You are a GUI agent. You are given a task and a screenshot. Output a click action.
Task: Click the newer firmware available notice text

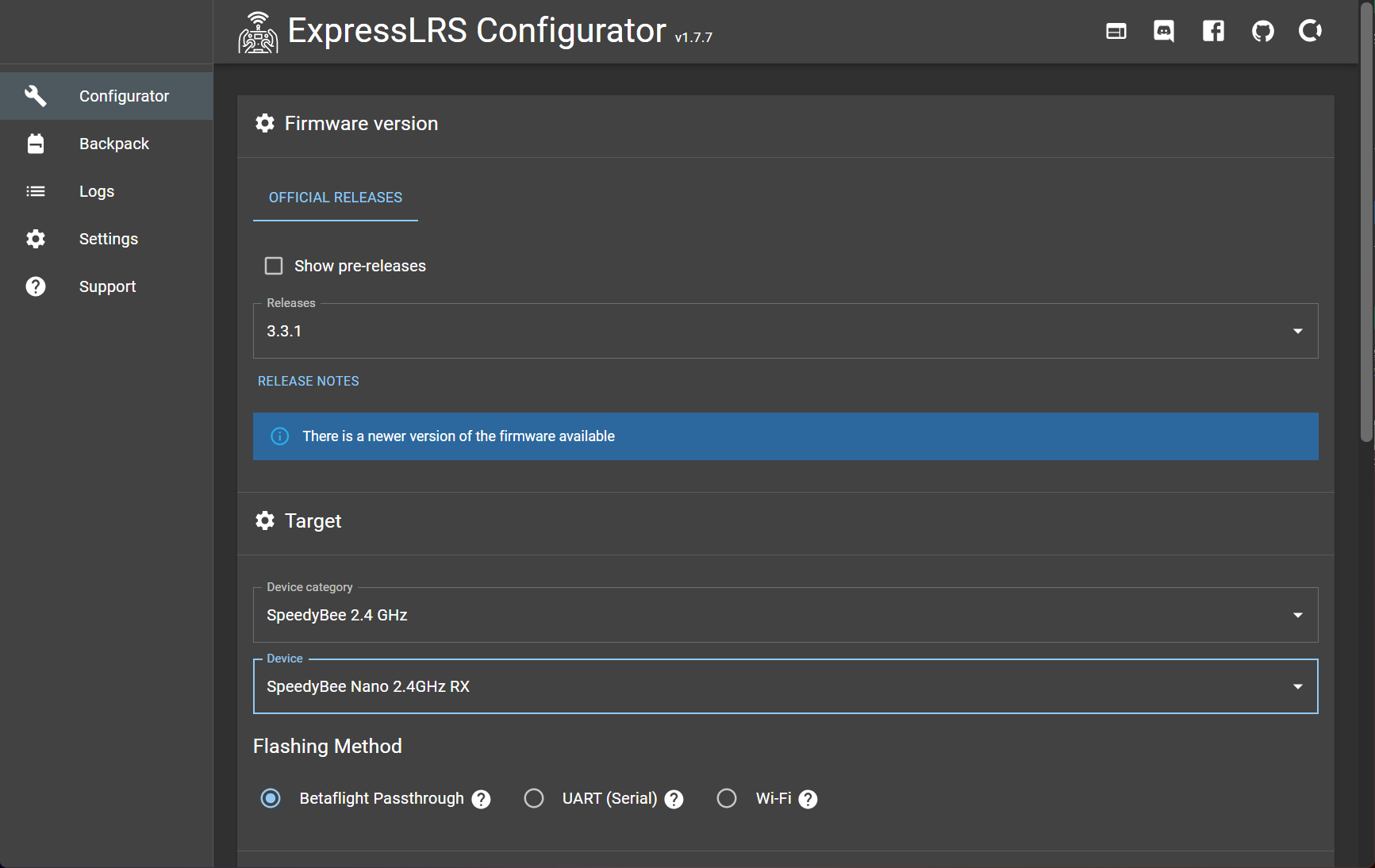click(459, 436)
